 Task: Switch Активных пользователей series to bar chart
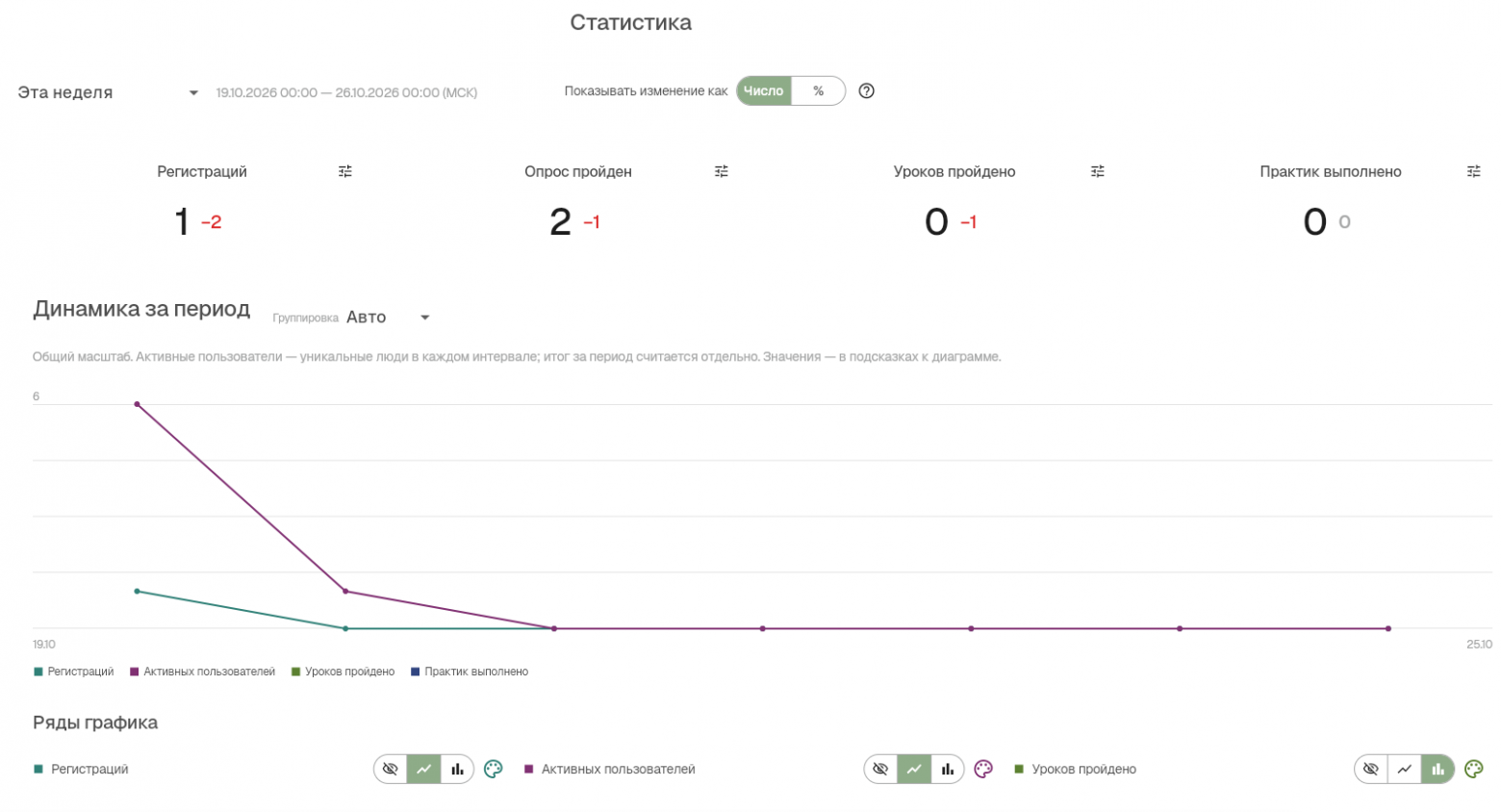948,770
